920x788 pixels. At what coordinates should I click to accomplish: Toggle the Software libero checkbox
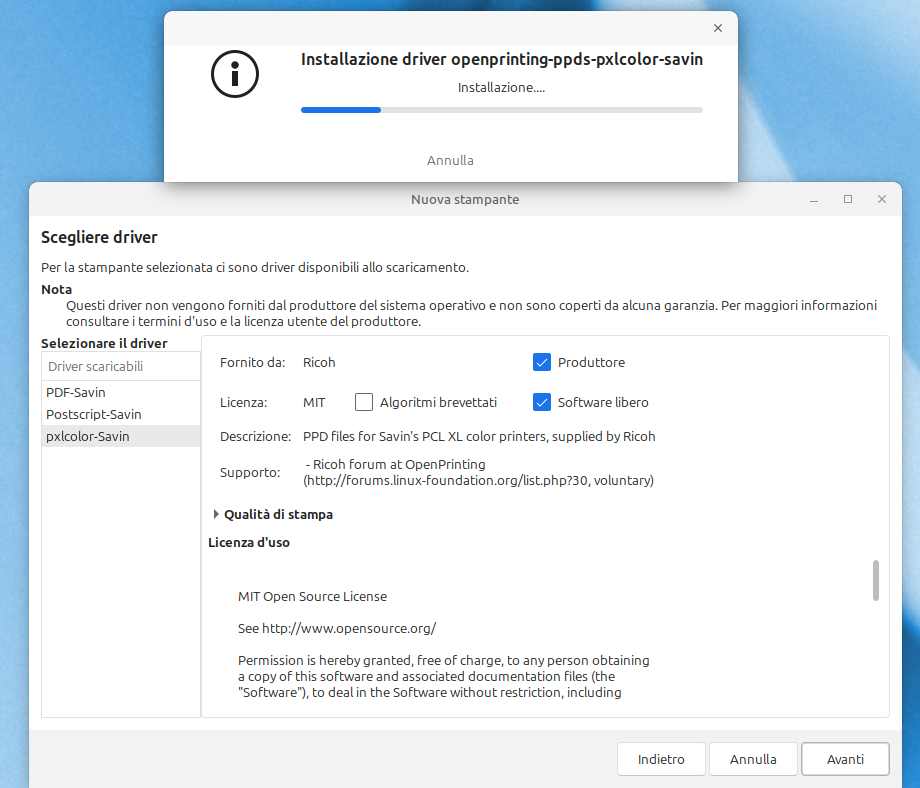pyautogui.click(x=542, y=402)
